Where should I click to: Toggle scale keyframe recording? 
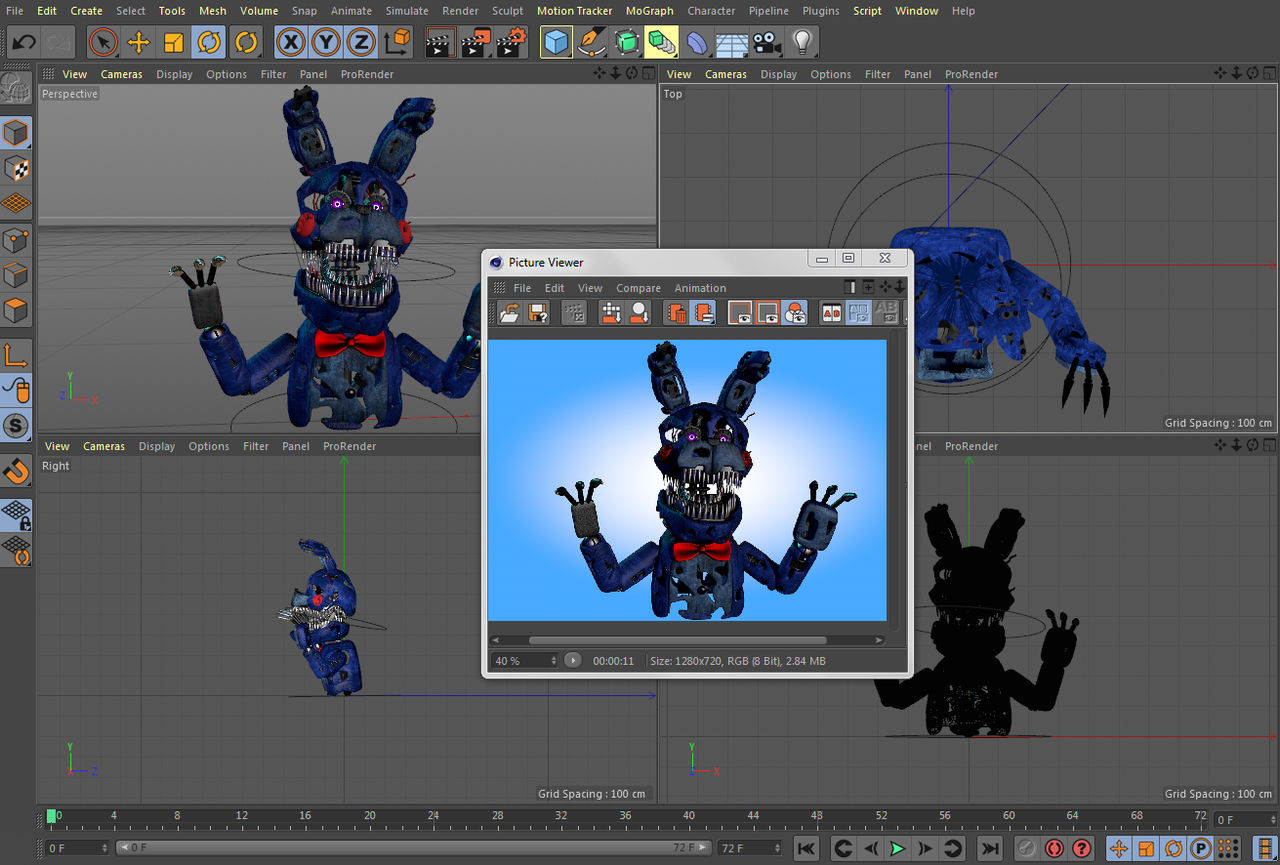[1146, 849]
